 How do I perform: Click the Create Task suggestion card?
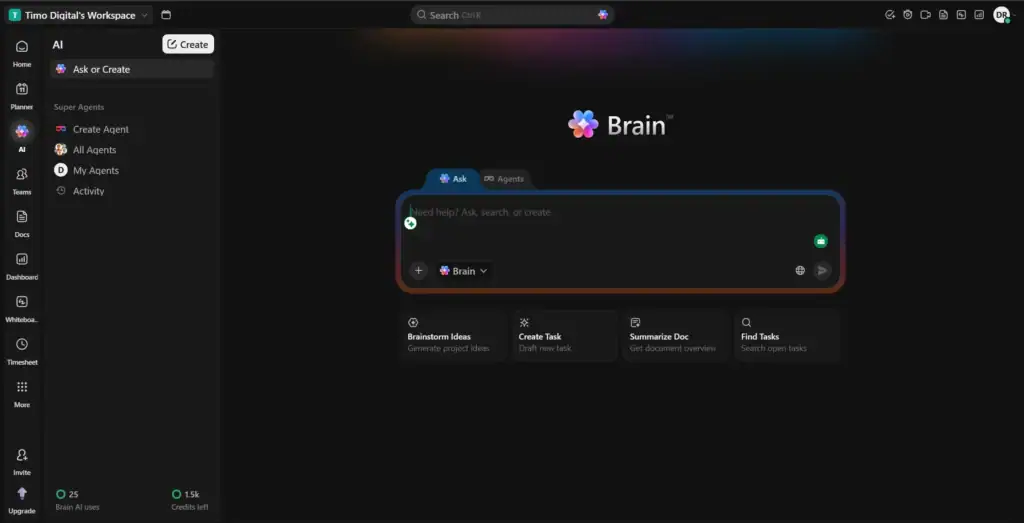[564, 336]
